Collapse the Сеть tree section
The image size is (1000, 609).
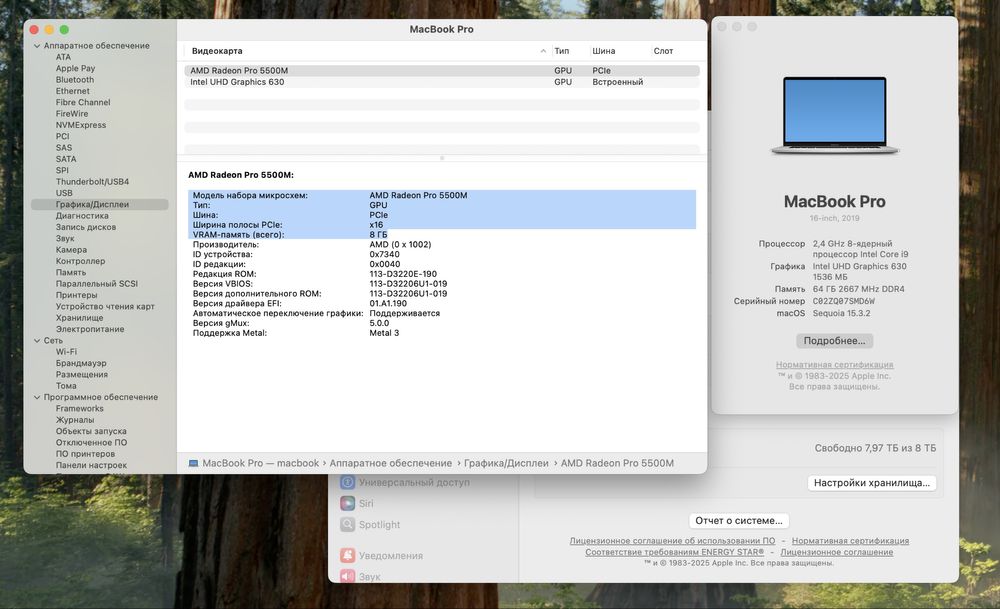pos(37,341)
